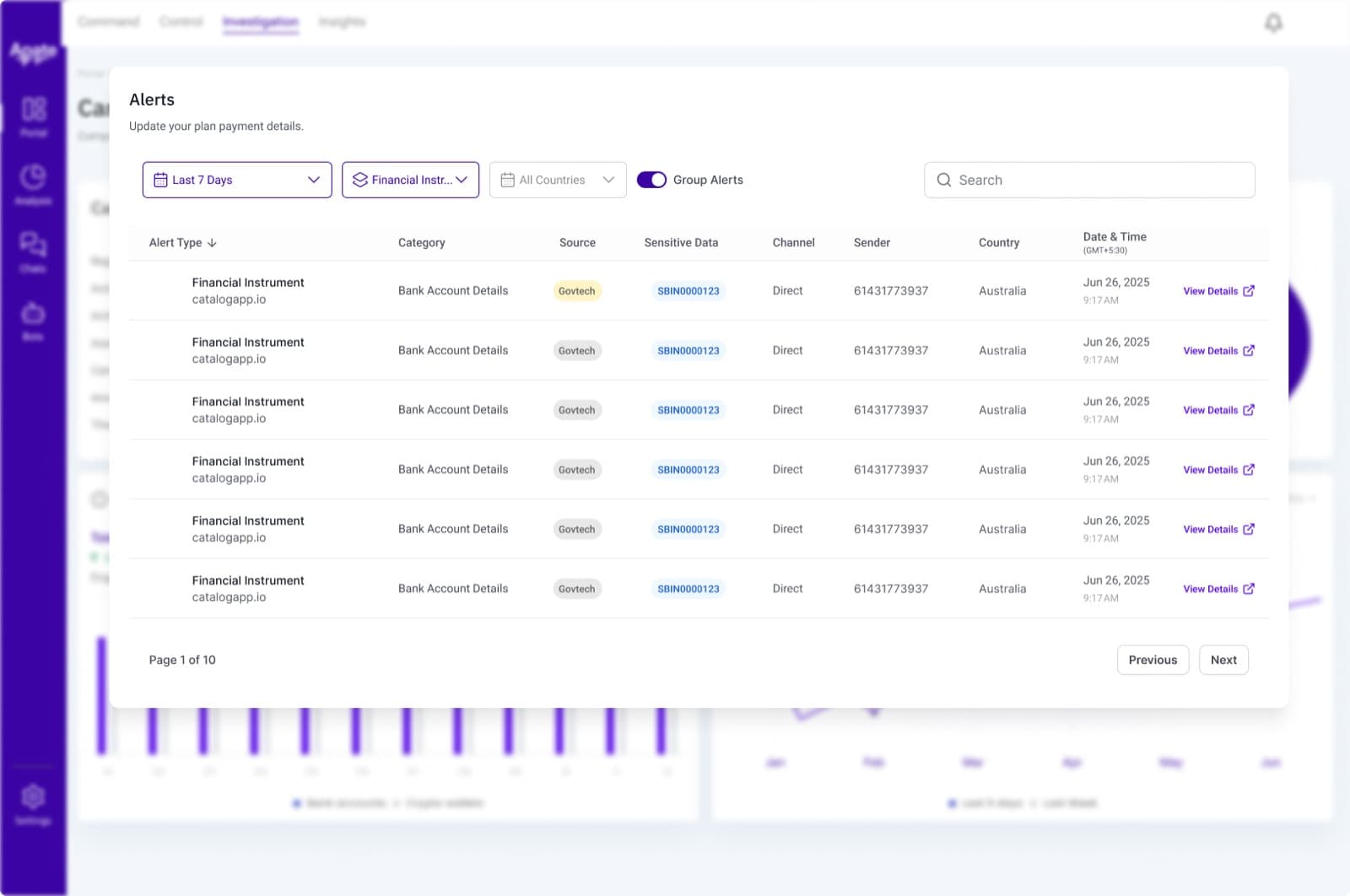Screen dimensions: 1350x896
Task: Click the Category column header
Action: pos(422,243)
